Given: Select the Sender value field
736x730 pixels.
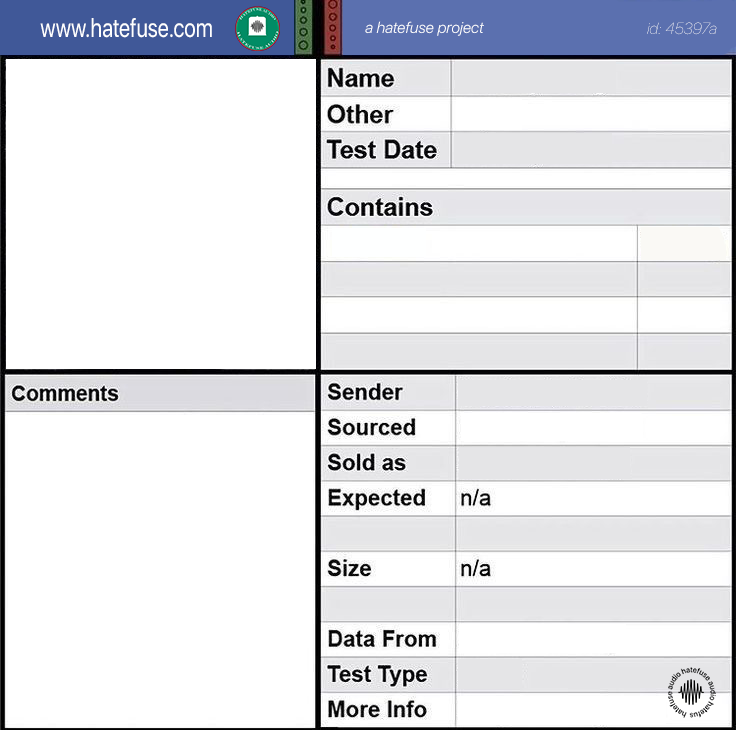Looking at the screenshot, I should pyautogui.click(x=593, y=392).
